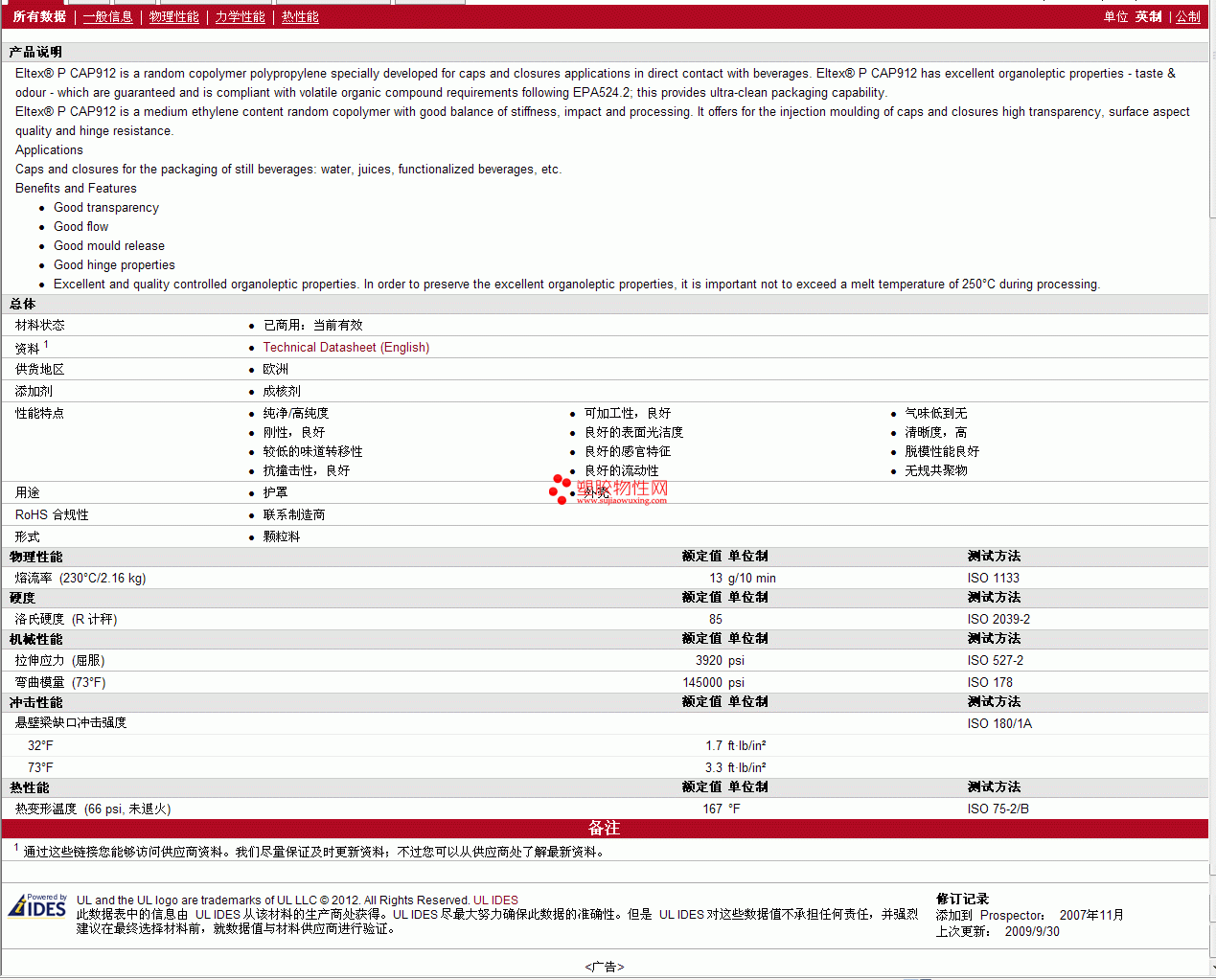Click 拉伸应力 (屈服) row label
The image size is (1216, 980).
coord(60,661)
